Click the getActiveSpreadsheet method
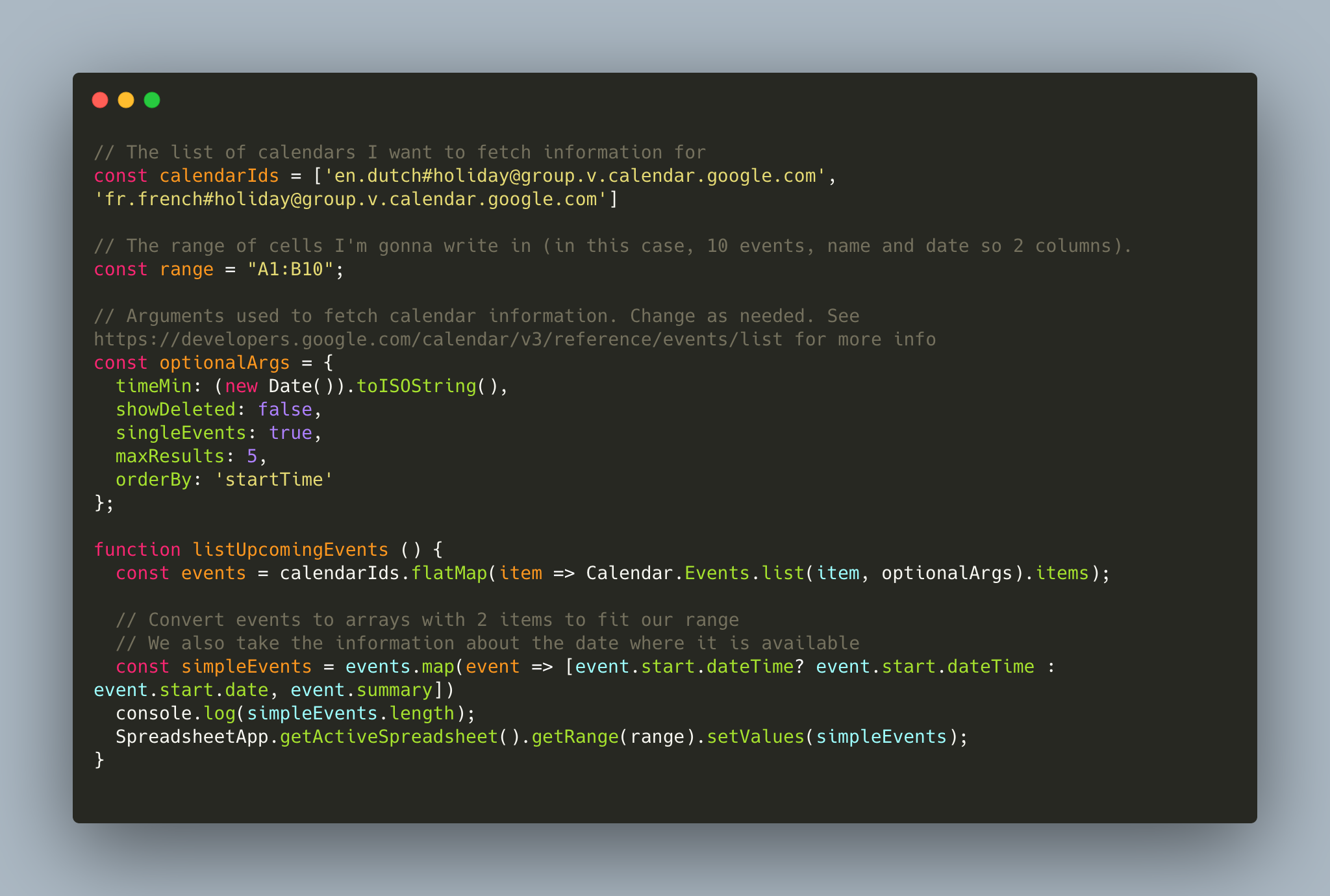Image resolution: width=1330 pixels, height=896 pixels. click(389, 737)
